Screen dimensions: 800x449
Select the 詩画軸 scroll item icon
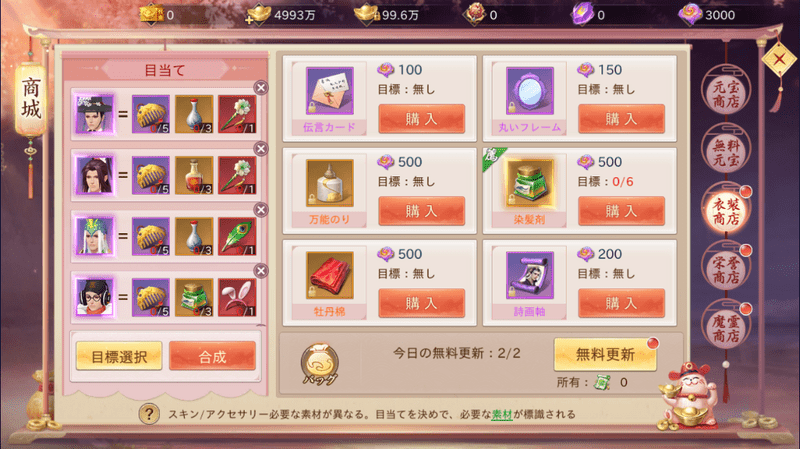tap(530, 276)
